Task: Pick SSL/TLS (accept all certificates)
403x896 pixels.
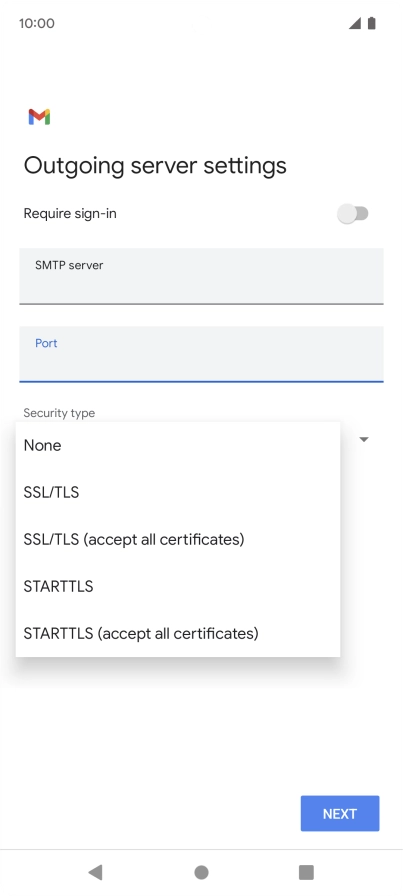Action: [178, 539]
